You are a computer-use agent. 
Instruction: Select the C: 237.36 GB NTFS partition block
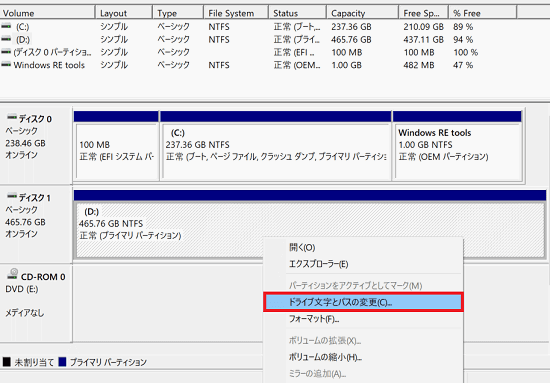276,146
